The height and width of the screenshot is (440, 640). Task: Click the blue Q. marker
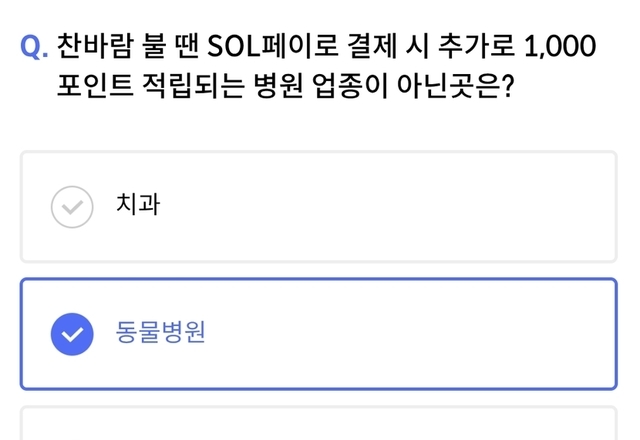(33, 47)
